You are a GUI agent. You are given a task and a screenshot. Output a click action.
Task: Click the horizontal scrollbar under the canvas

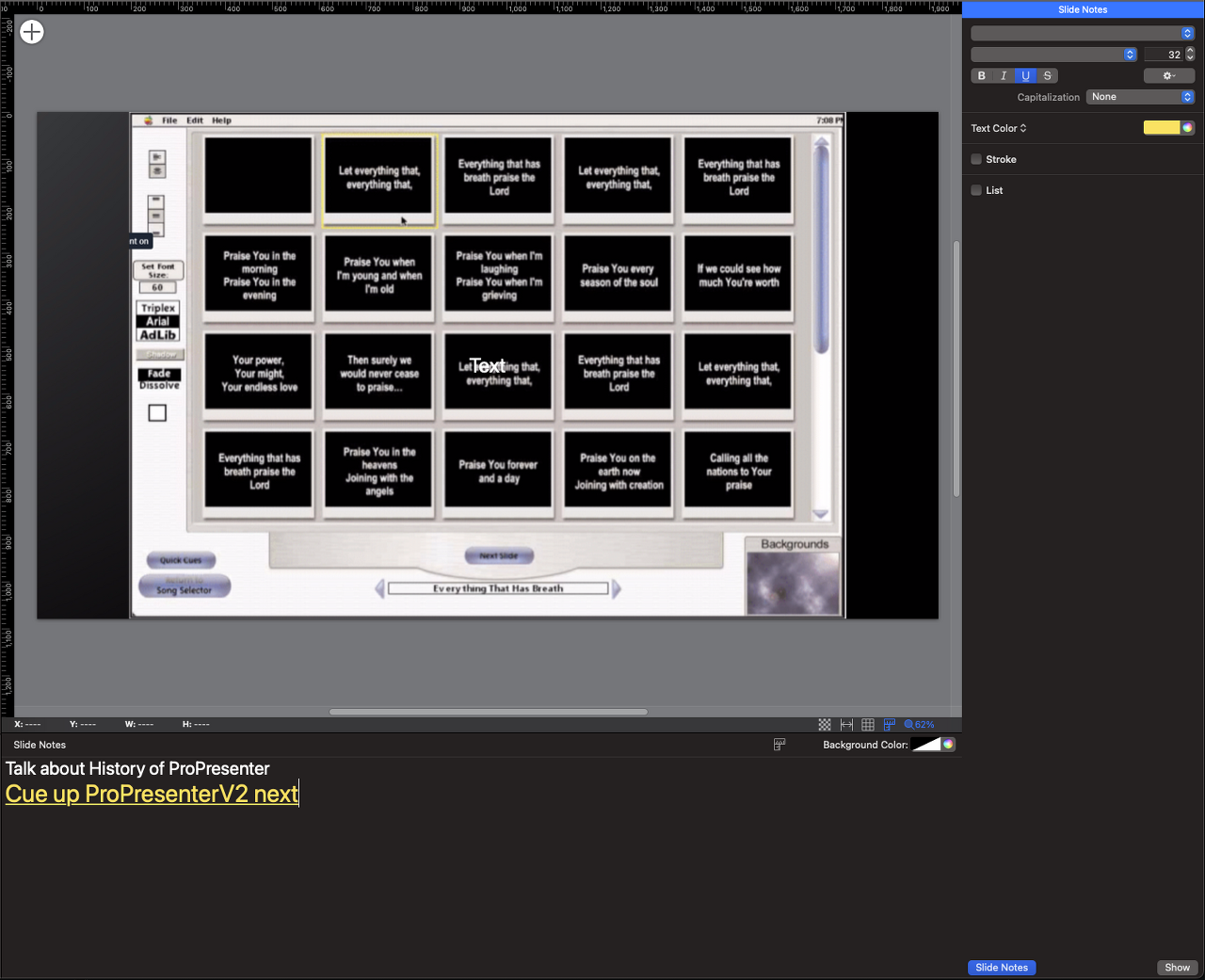[x=488, y=712]
